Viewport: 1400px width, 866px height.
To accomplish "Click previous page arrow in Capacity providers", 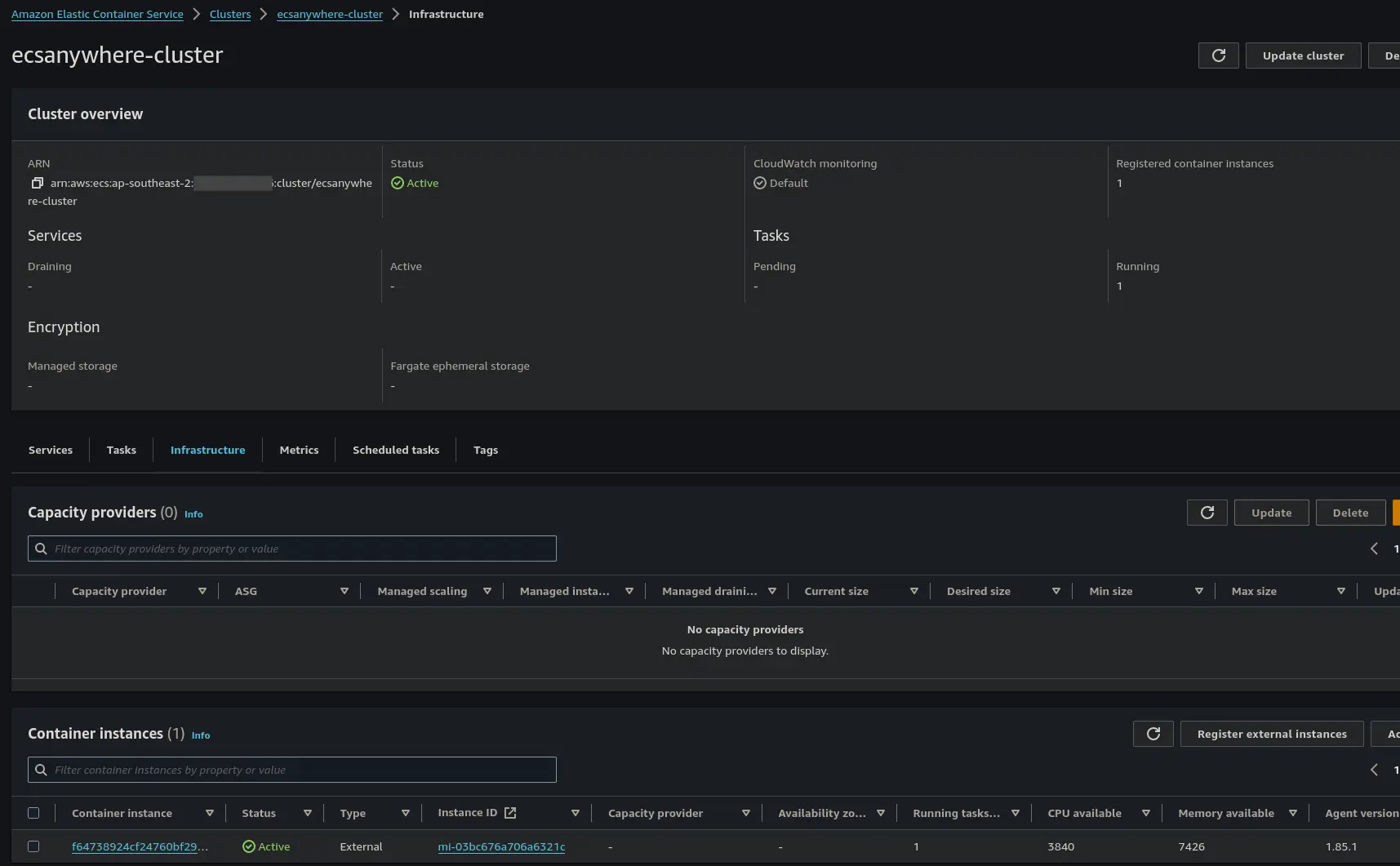I will (x=1374, y=548).
